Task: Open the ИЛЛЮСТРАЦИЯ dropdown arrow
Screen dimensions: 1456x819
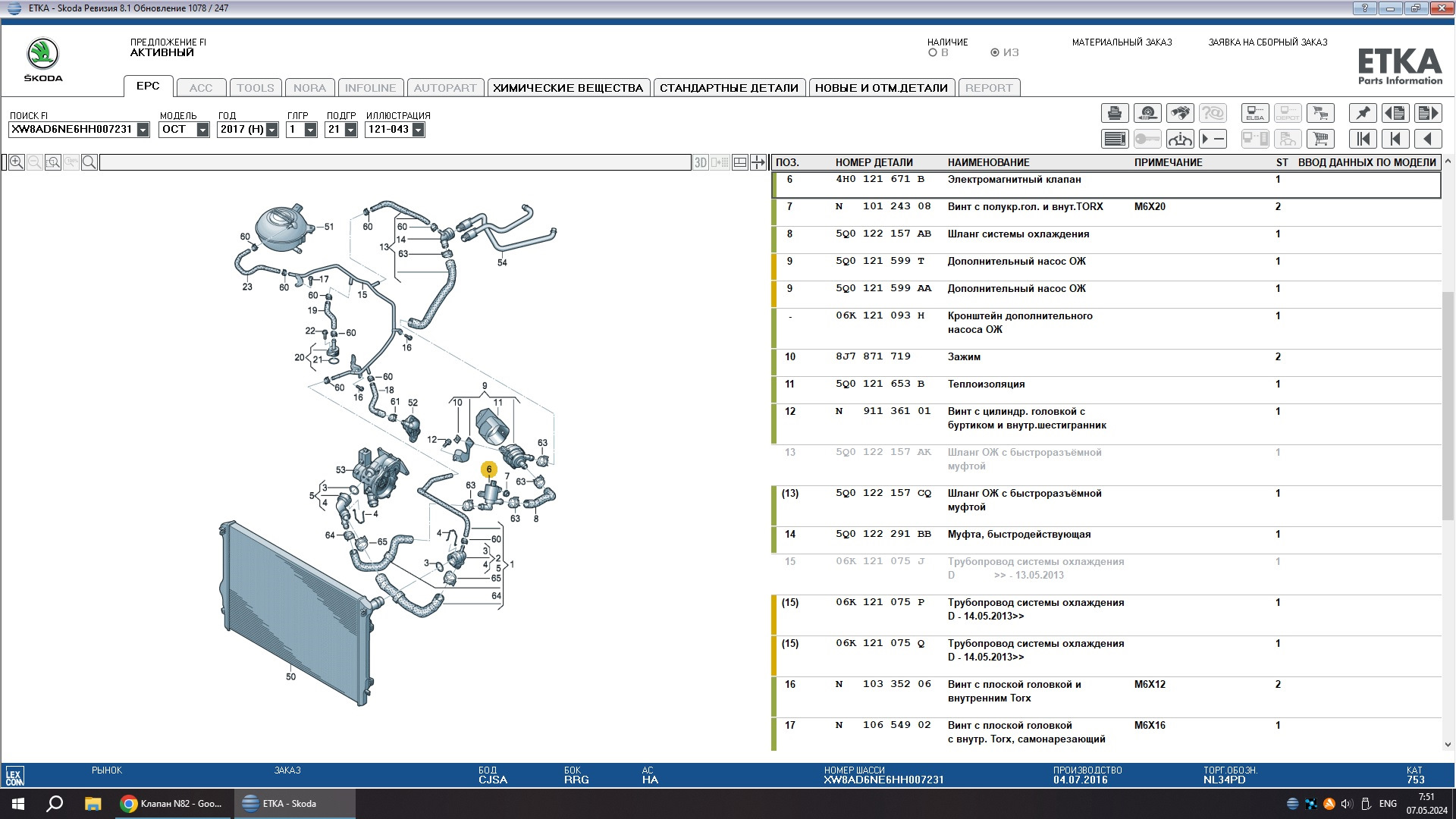Action: [418, 130]
